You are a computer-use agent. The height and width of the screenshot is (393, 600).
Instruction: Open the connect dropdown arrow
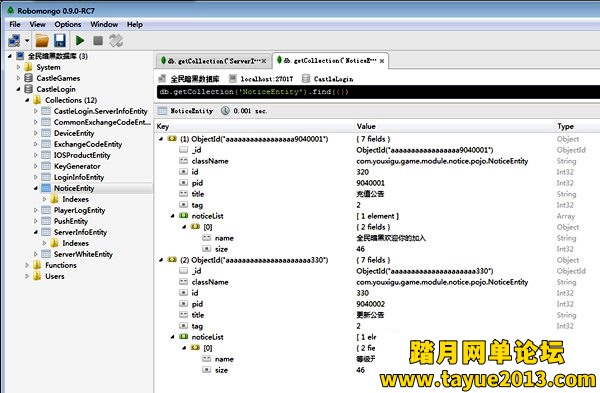[27, 40]
